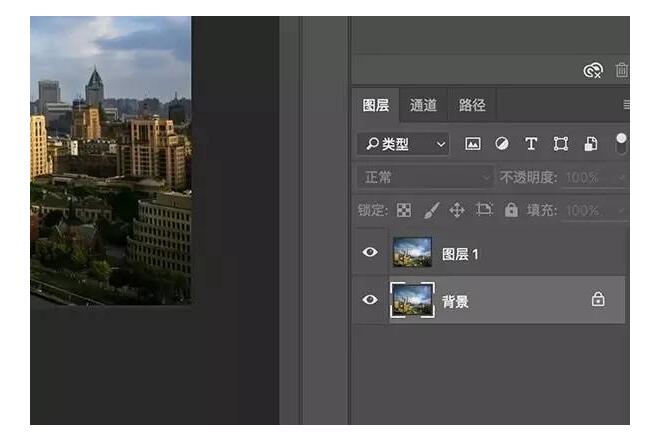Screen dimensions: 664x445
Task: Click the trash delete icon
Action: (x=622, y=70)
